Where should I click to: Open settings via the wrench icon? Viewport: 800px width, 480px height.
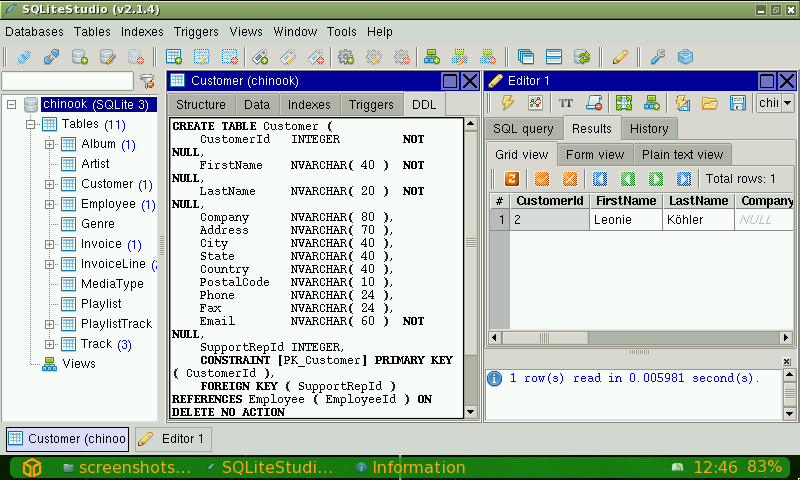[658, 57]
